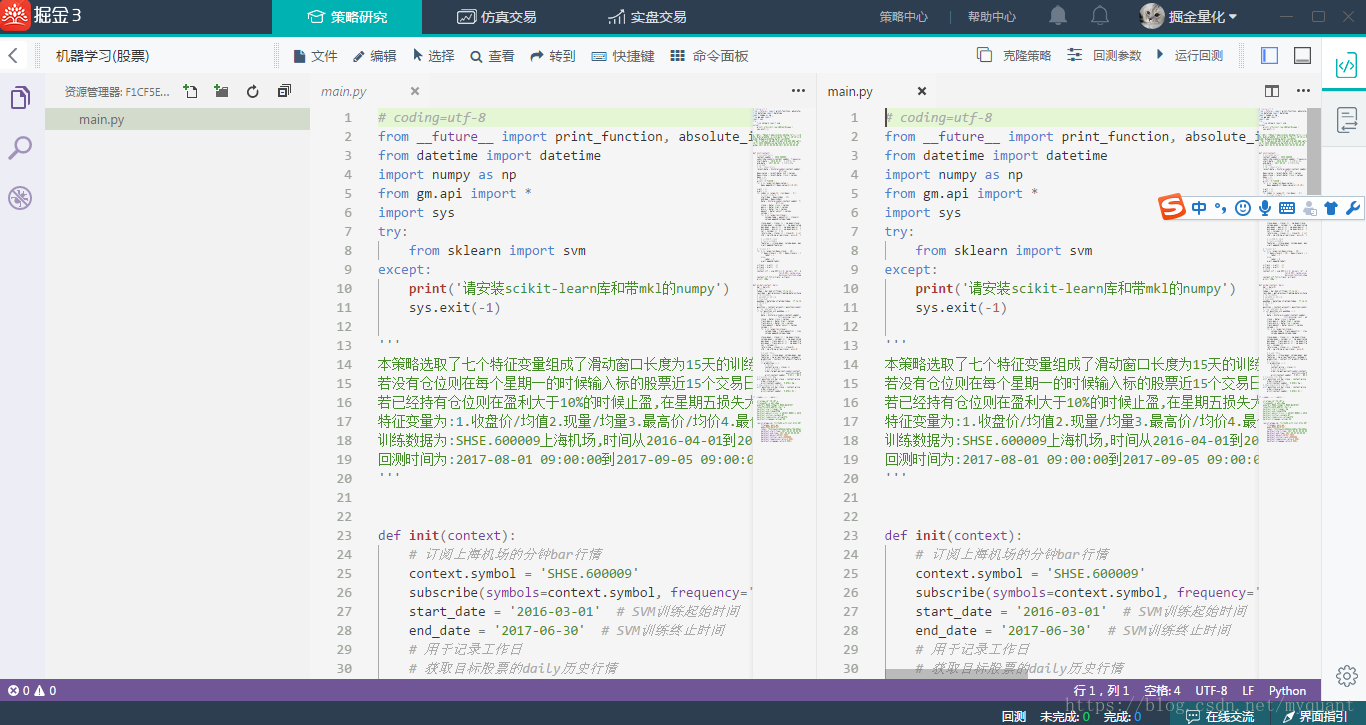Open 帮助中心 link
Screen dimensions: 1366x725
(992, 17)
